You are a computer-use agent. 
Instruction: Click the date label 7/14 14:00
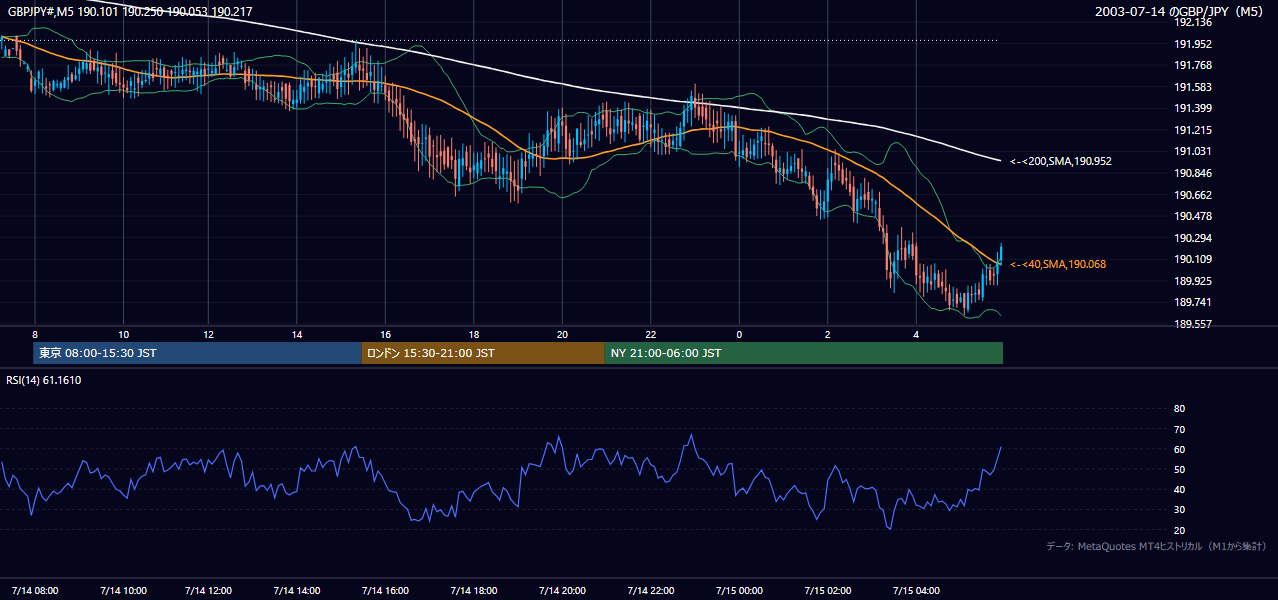298,590
